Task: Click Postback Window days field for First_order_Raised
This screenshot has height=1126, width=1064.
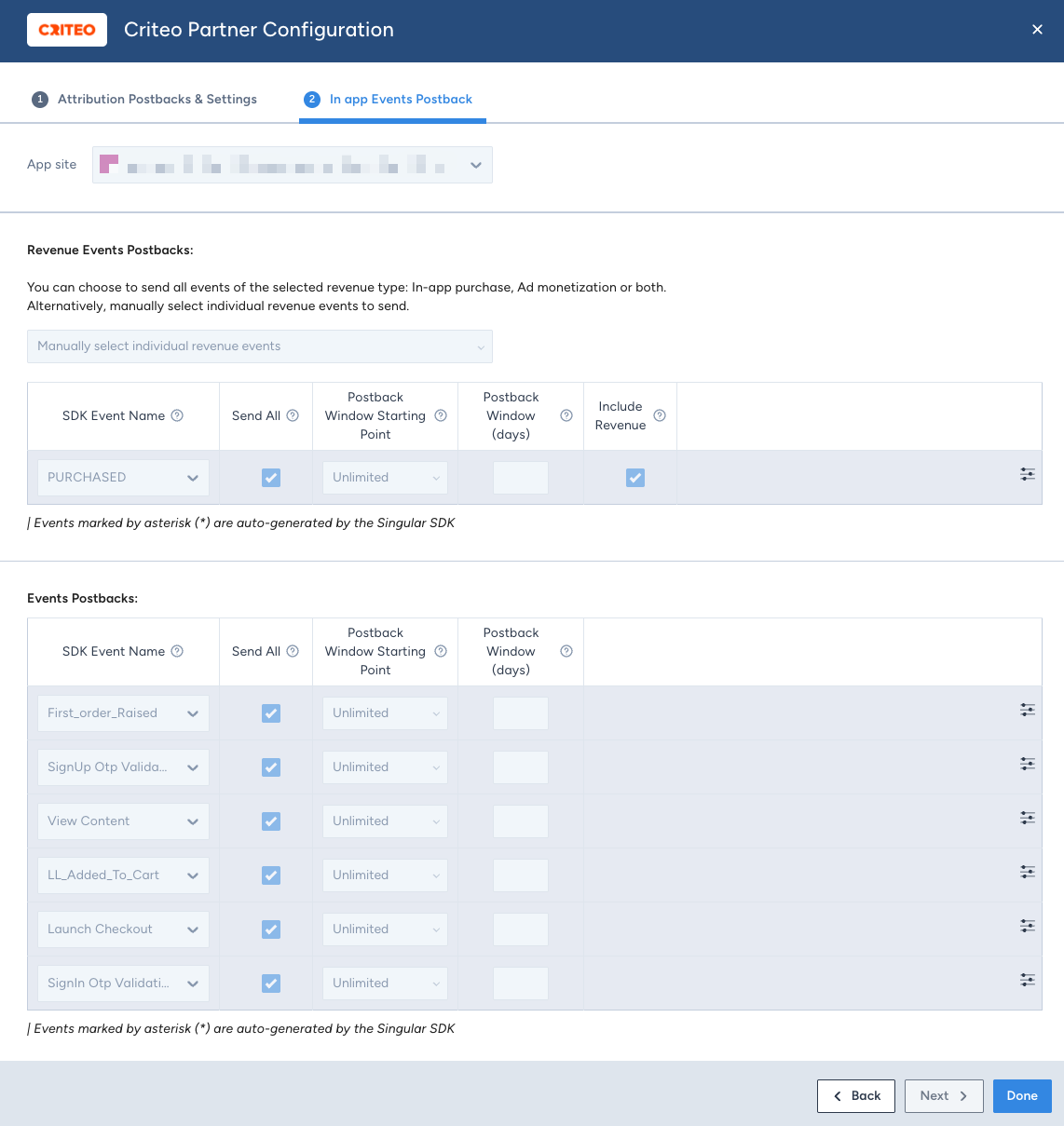Action: (521, 713)
